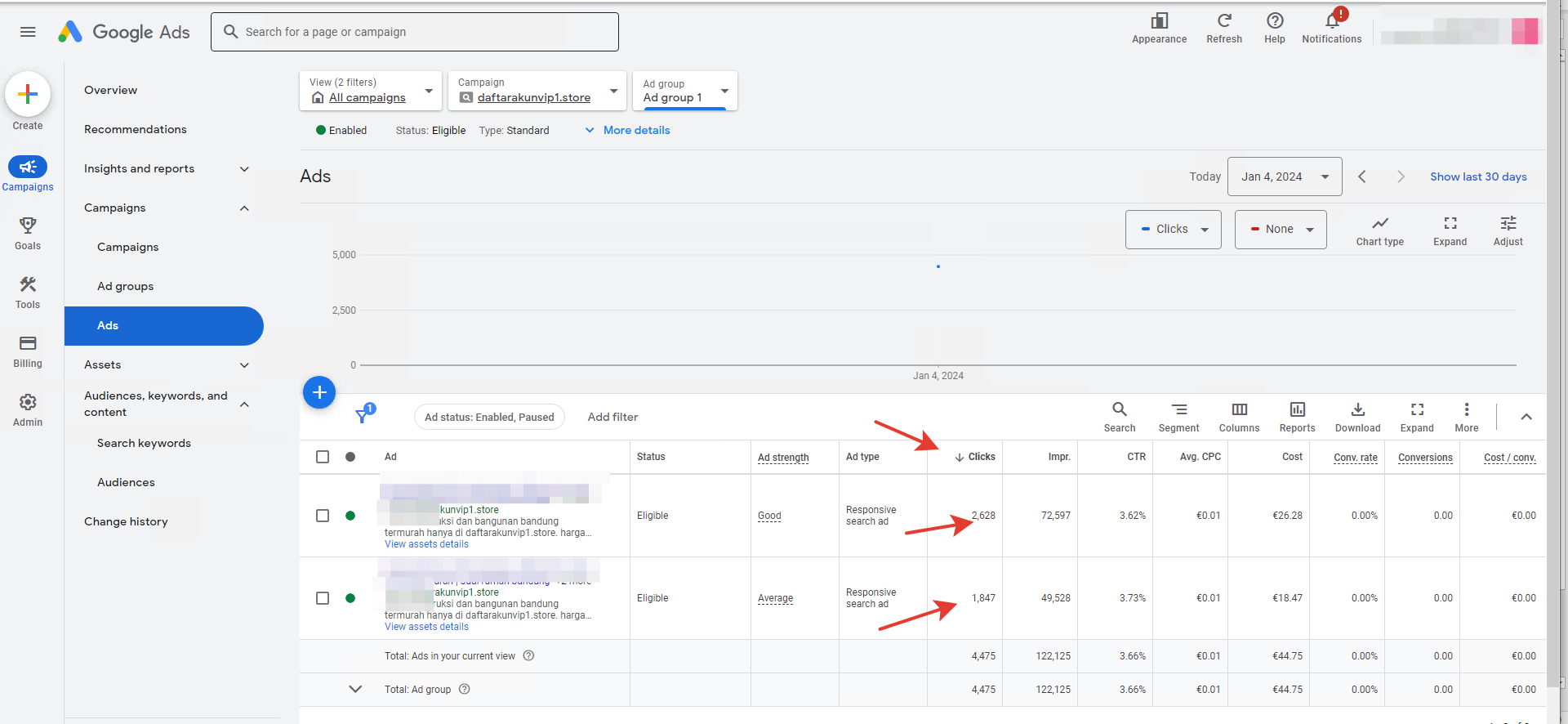Open the Campaign selector dropdown
The height and width of the screenshot is (724, 1568).
[x=537, y=91]
